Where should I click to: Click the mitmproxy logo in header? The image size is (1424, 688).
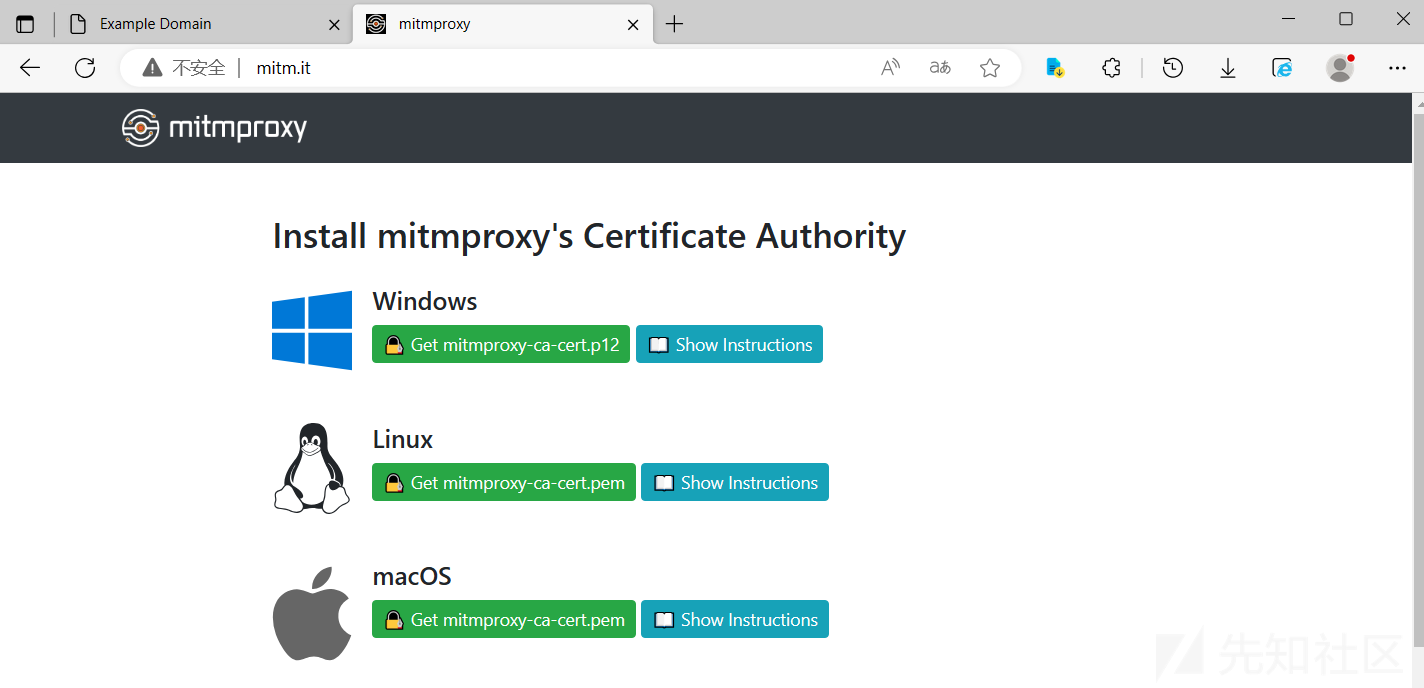coord(214,128)
